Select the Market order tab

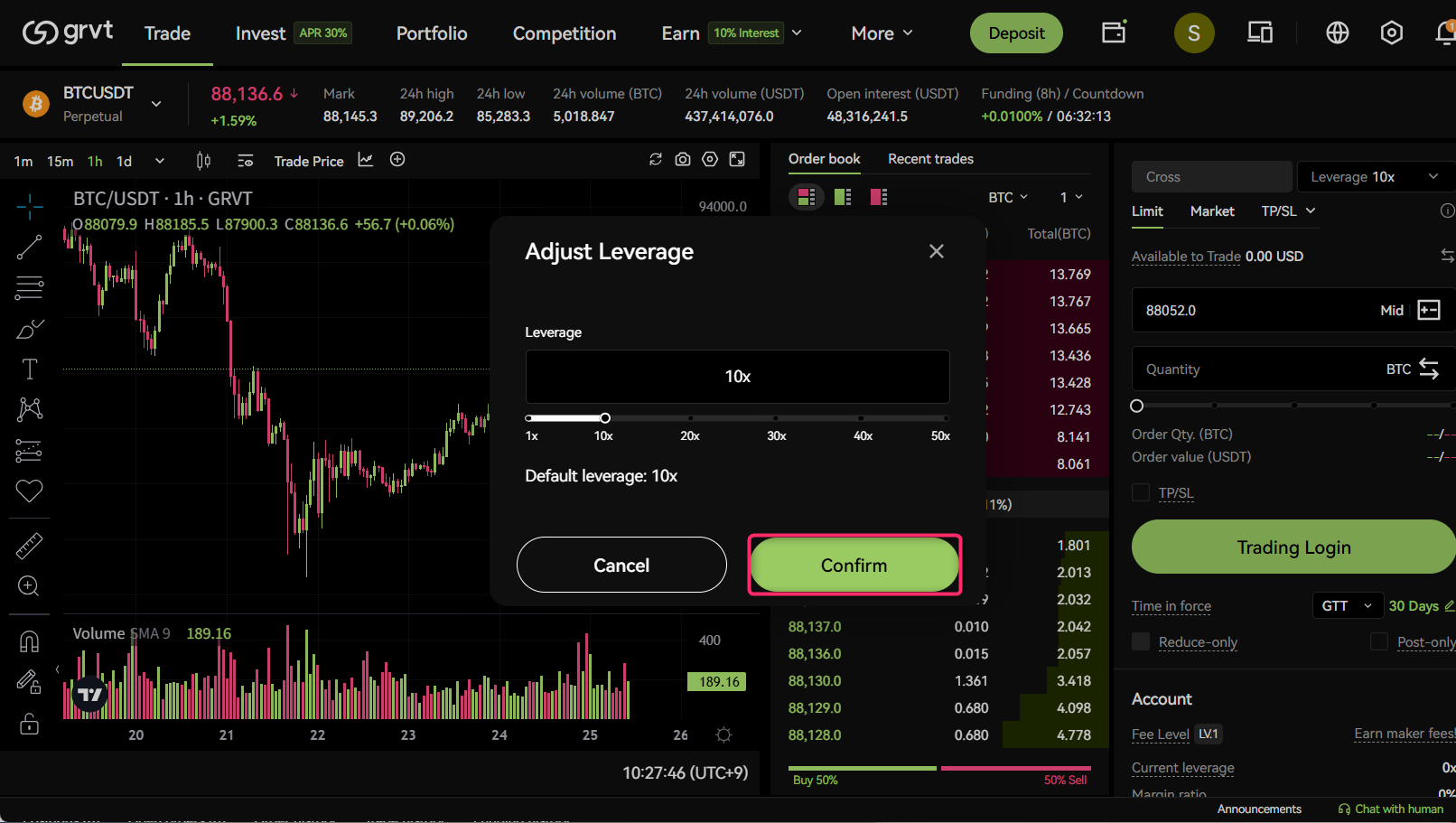point(1211,211)
